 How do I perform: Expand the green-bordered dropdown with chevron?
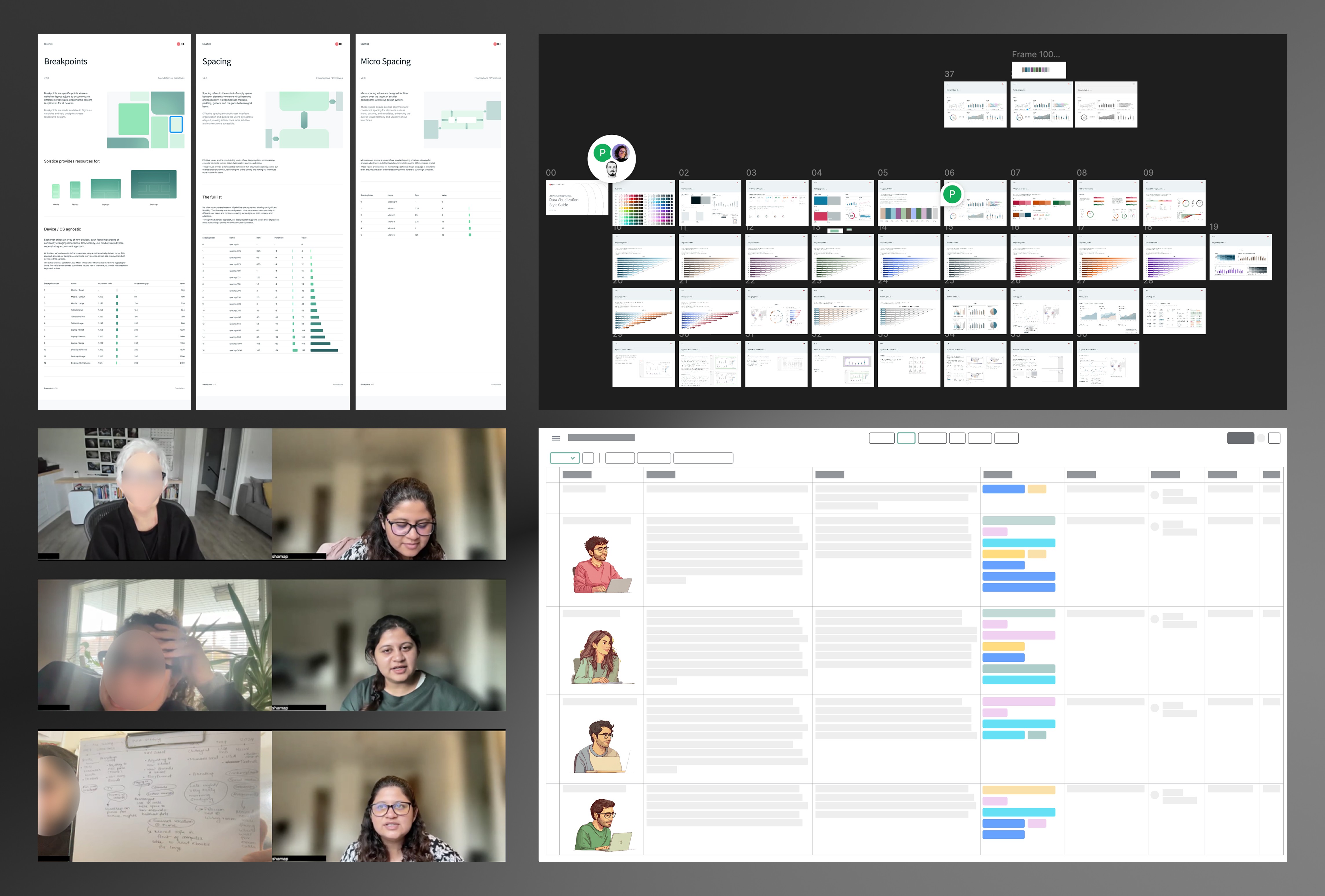(x=564, y=458)
